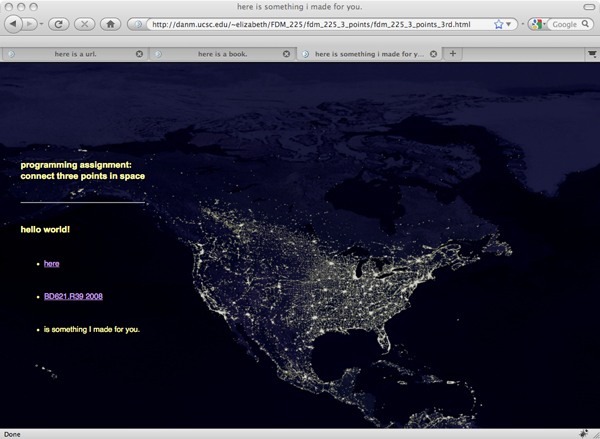Open a new tab with the plus button
Image resolution: width=600 pixels, height=439 pixels.
tap(453, 54)
